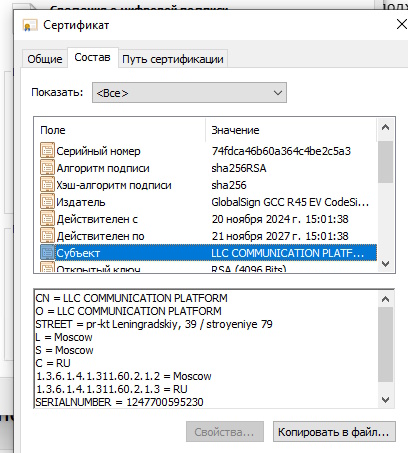Click the field icon beside Серийный номер
This screenshot has width=408, height=453.
tap(47, 151)
